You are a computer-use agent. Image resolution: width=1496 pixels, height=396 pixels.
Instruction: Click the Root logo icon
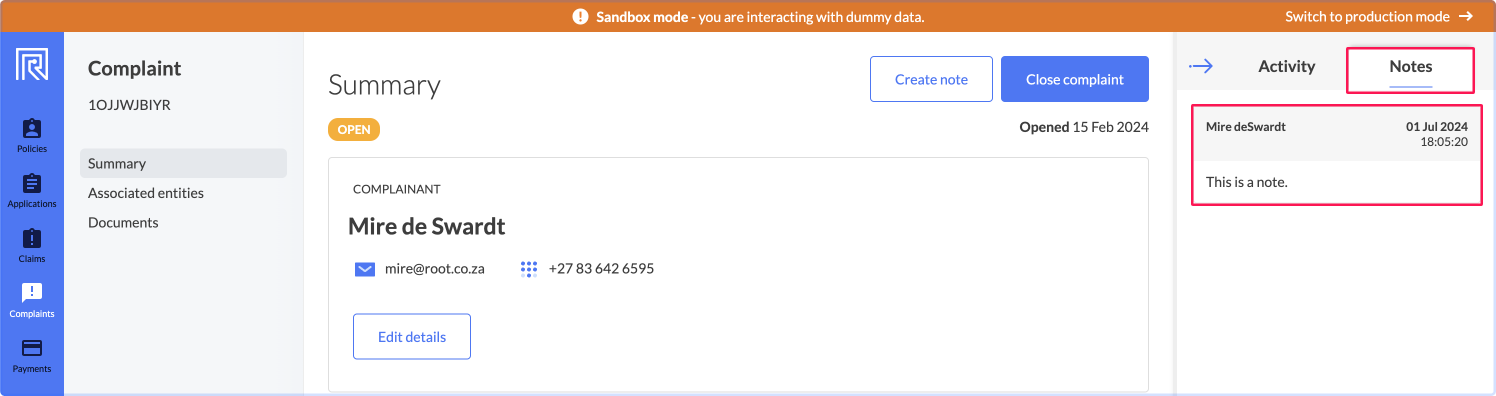coord(32,64)
